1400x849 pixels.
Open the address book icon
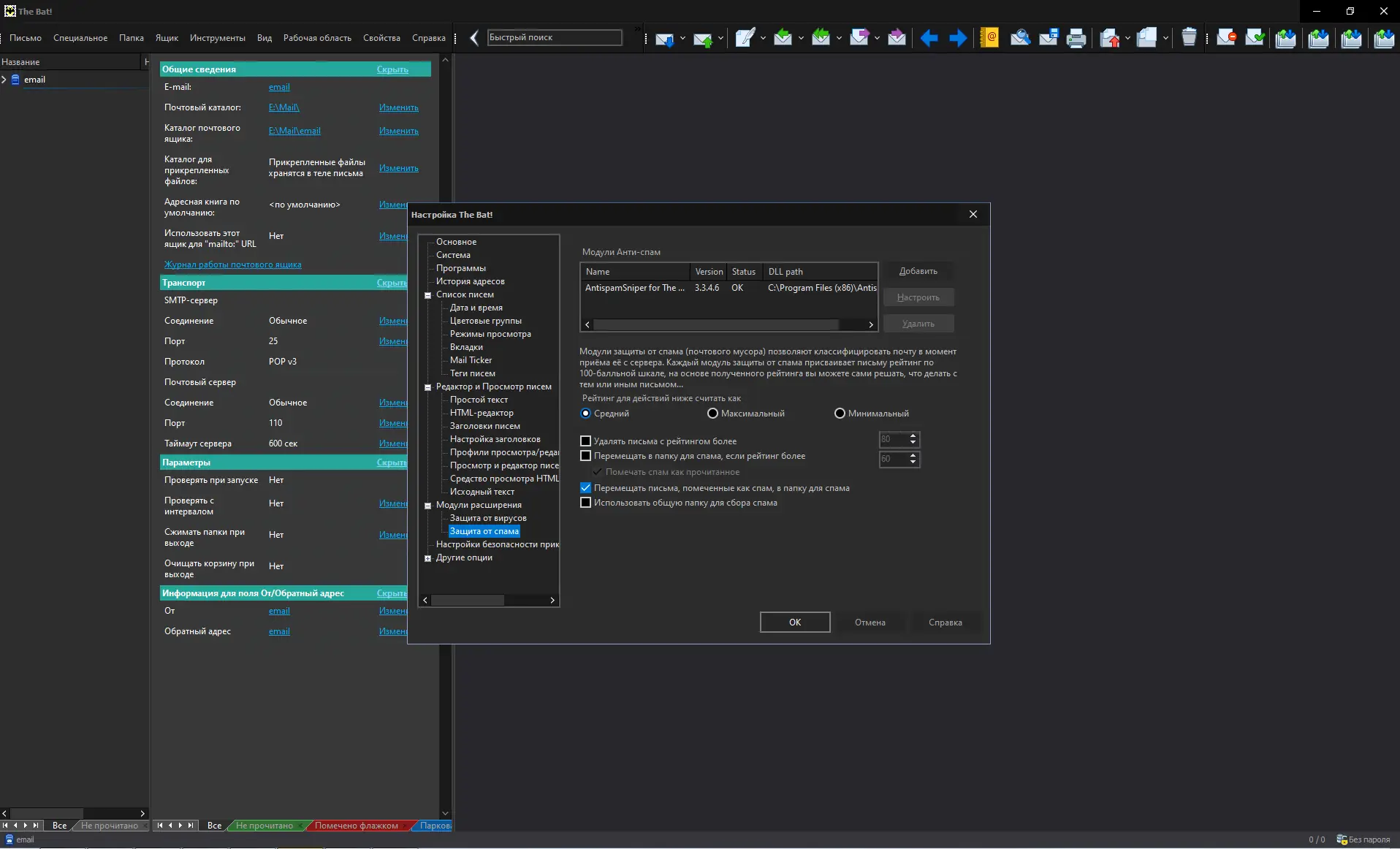click(x=989, y=38)
